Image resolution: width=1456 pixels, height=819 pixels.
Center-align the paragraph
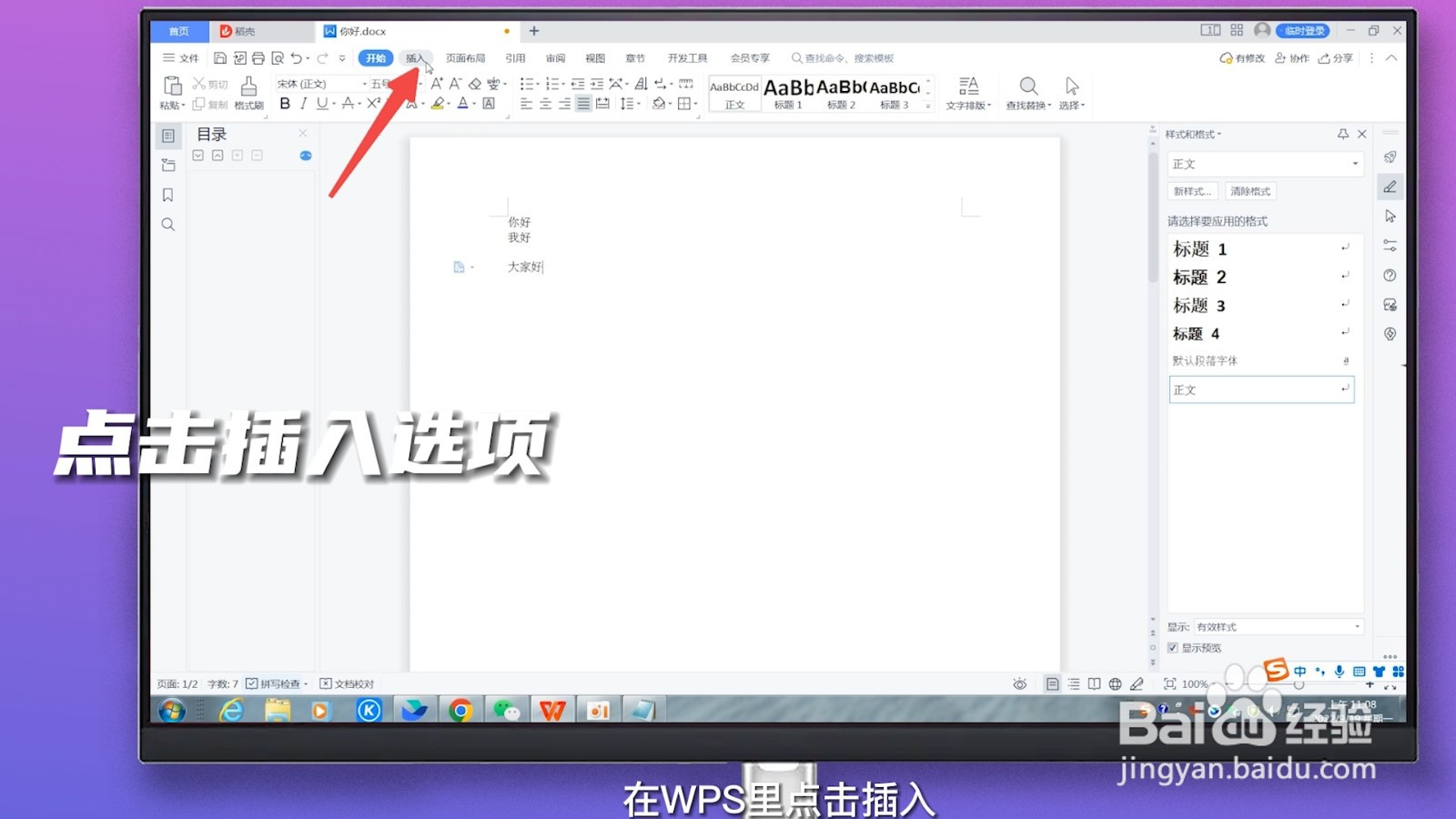coord(545,104)
